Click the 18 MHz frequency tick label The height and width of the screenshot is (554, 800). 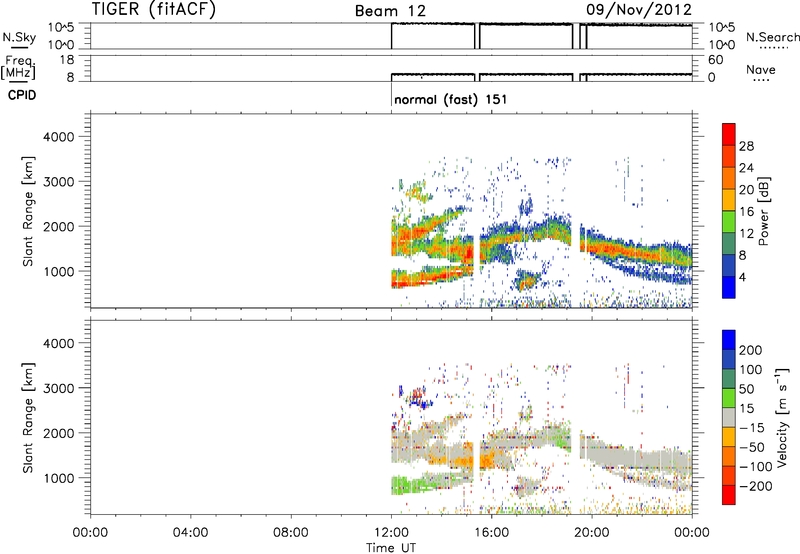pos(67,60)
